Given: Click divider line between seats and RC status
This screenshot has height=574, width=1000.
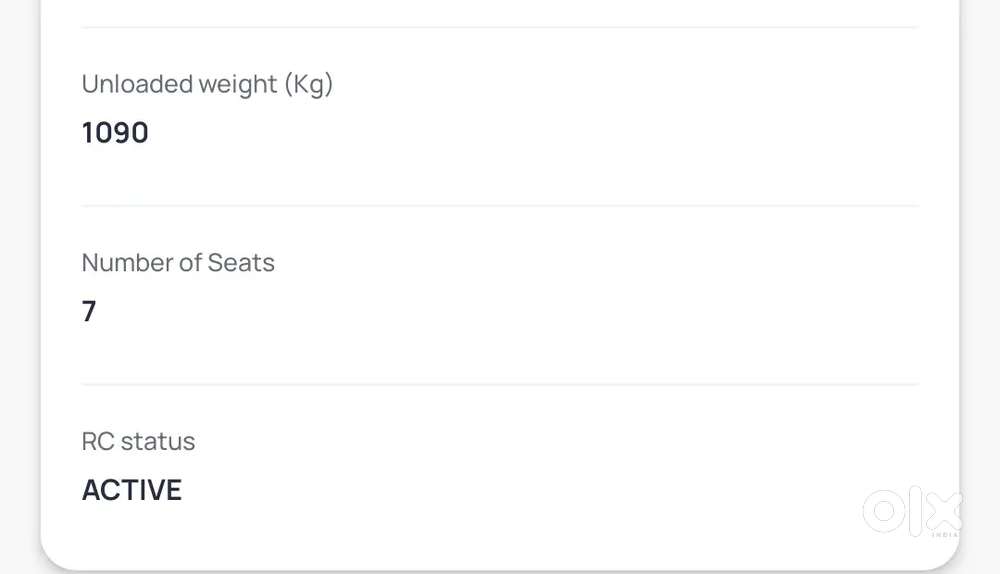Looking at the screenshot, I should [x=500, y=384].
